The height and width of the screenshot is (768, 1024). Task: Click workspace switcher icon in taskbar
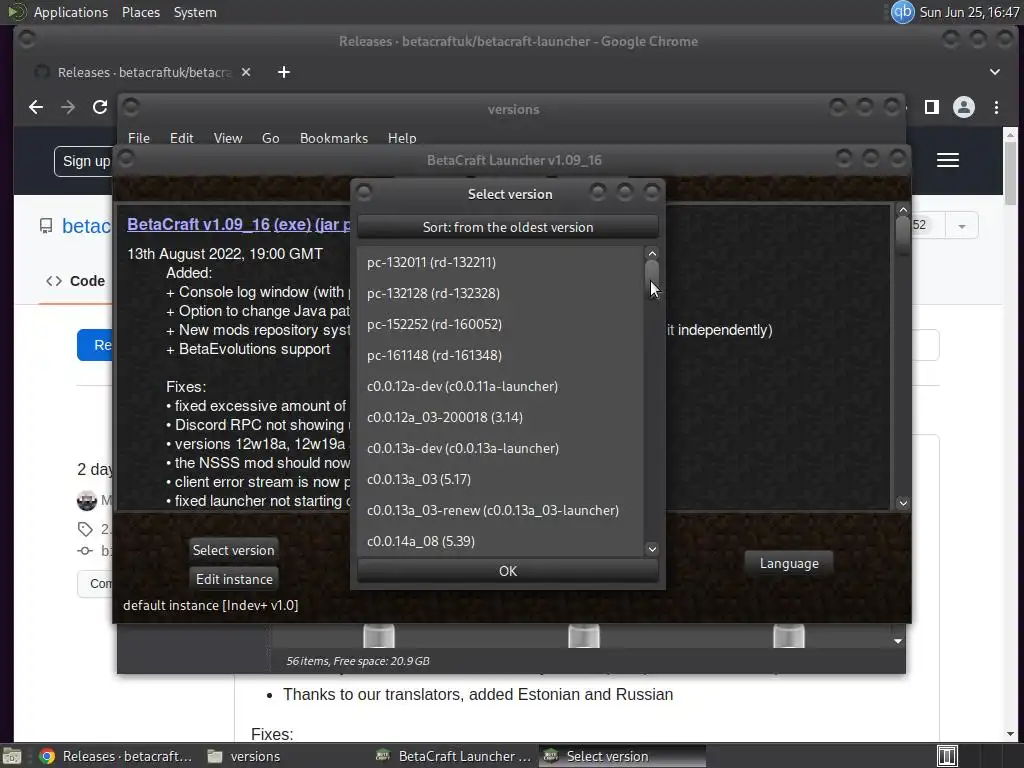tap(947, 756)
